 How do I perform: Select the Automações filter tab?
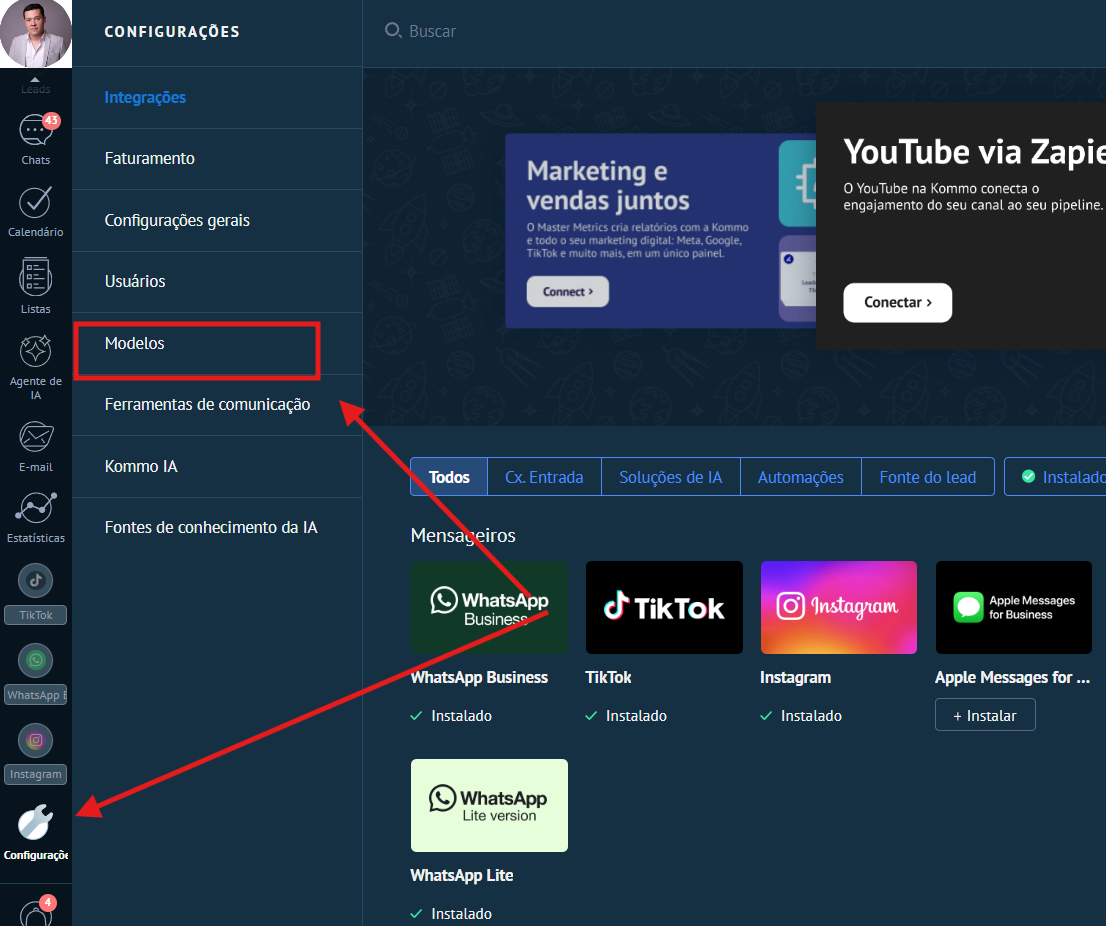pyautogui.click(x=801, y=477)
